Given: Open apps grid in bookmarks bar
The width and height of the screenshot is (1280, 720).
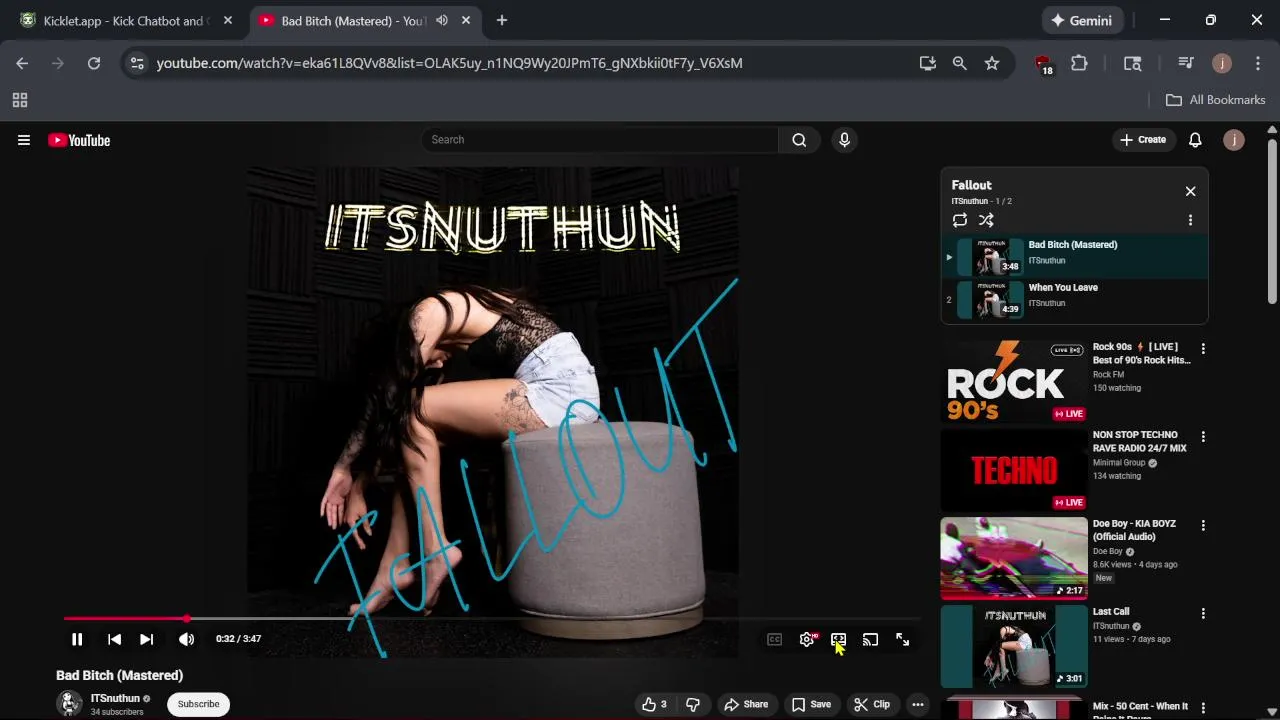Looking at the screenshot, I should point(20,100).
